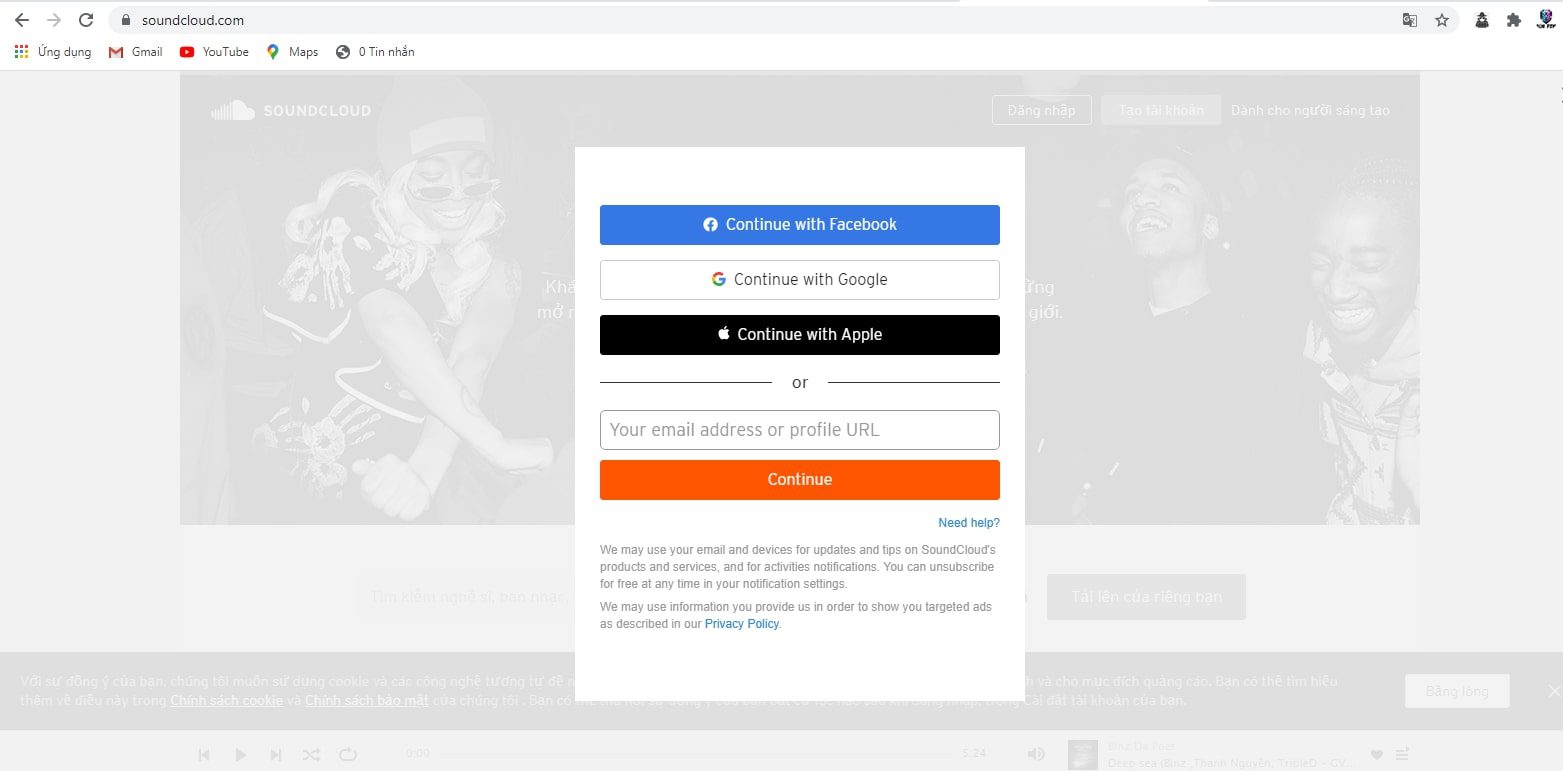Image resolution: width=1563 pixels, height=771 pixels.
Task: Open the Need help? link
Action: click(969, 523)
